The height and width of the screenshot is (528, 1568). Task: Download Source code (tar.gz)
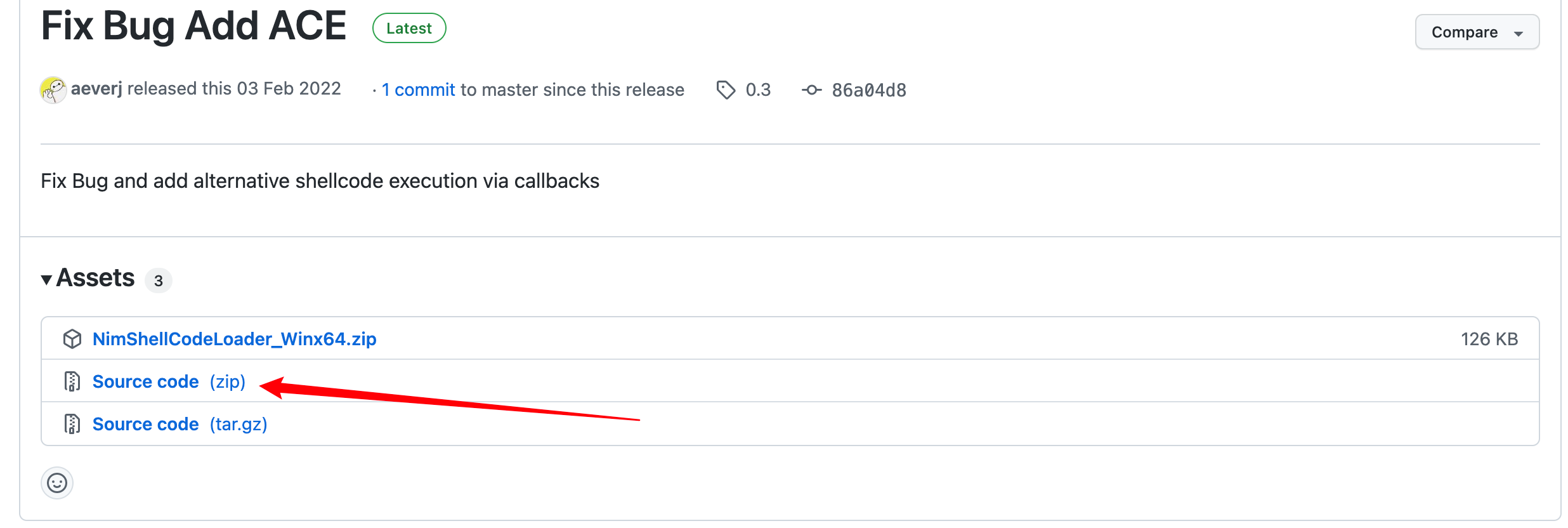[x=180, y=424]
